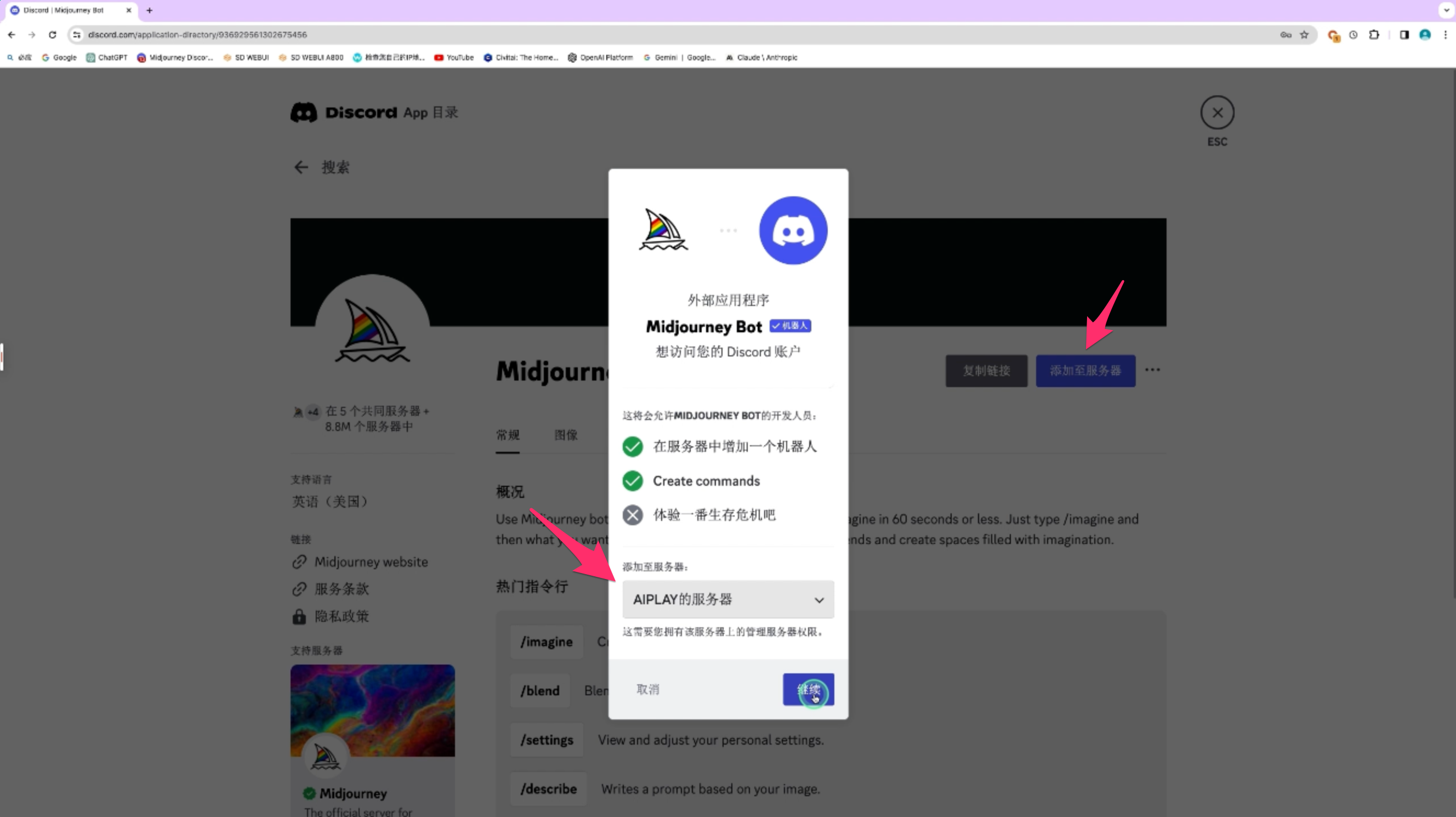Click the 继续 continue button

click(x=808, y=689)
